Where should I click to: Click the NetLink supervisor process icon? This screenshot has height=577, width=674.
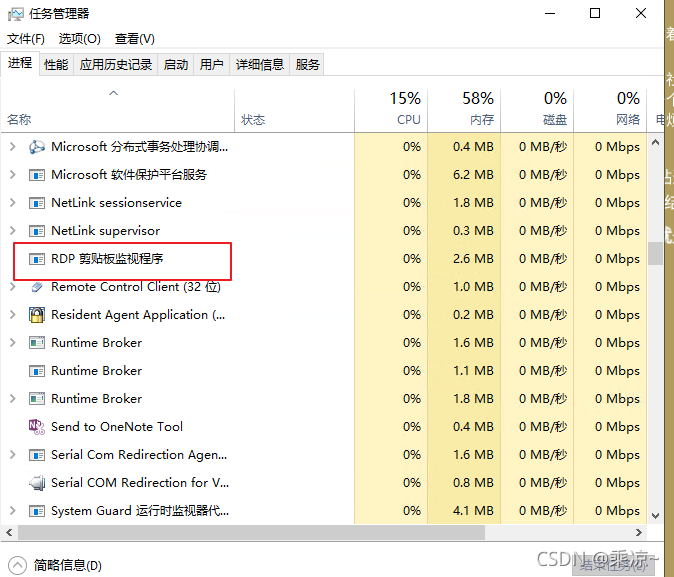point(37,231)
